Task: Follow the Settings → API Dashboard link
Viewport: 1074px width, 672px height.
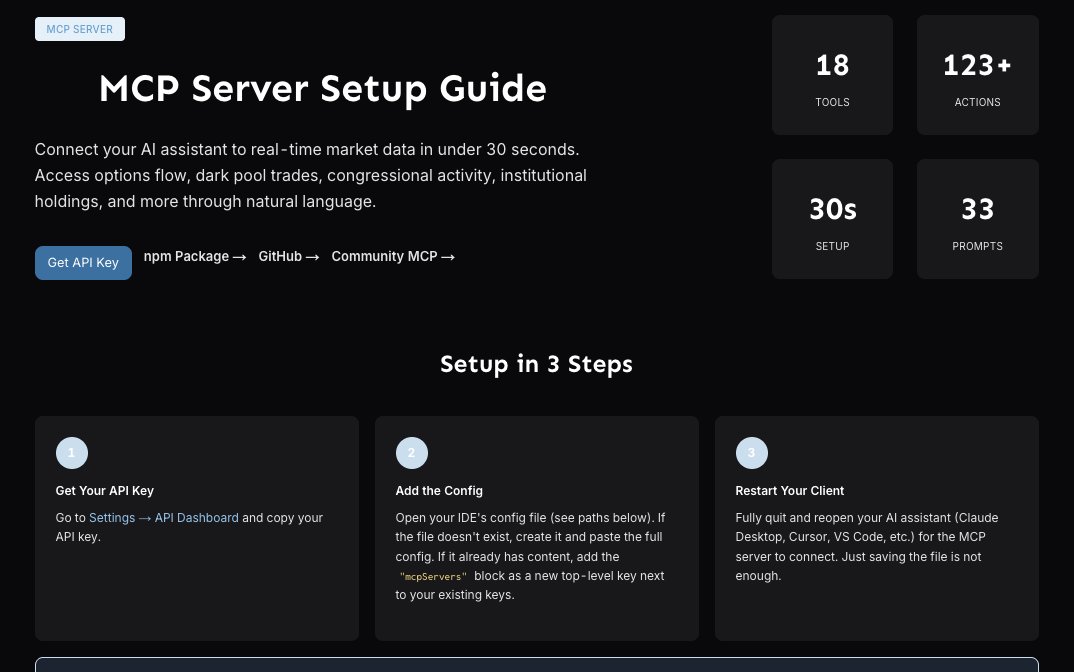Action: (x=164, y=518)
